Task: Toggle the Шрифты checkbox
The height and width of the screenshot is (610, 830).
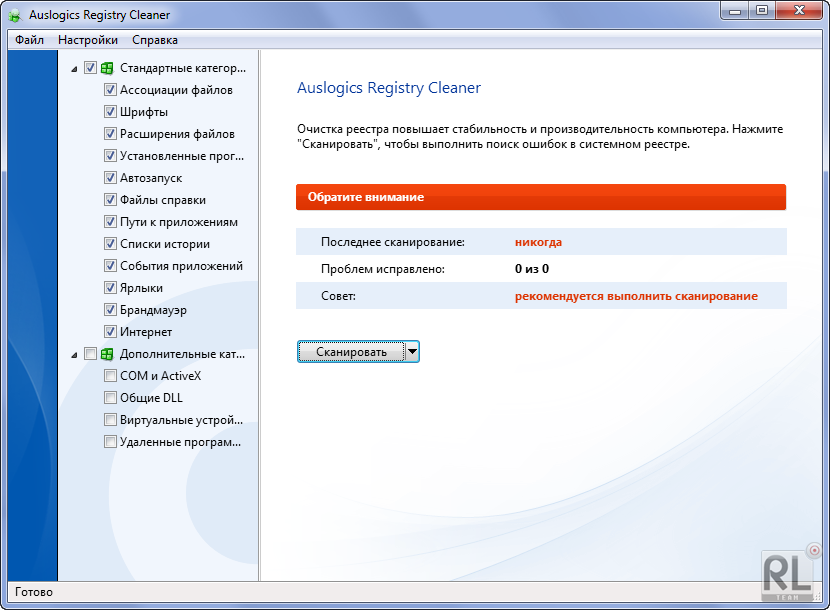Action: point(111,112)
